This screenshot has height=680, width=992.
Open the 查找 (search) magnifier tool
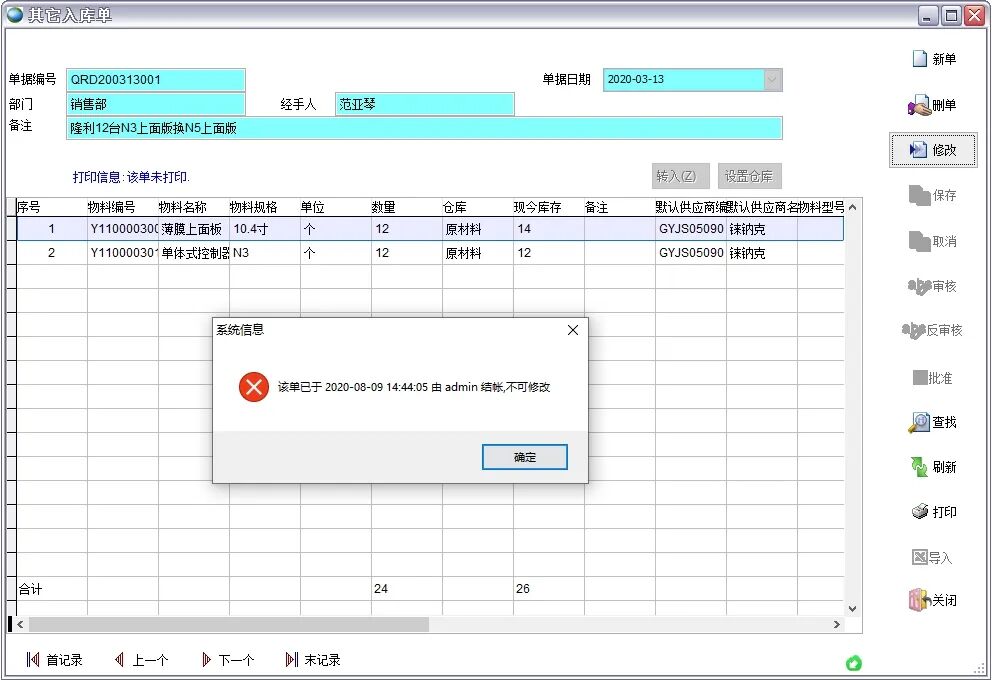click(919, 423)
